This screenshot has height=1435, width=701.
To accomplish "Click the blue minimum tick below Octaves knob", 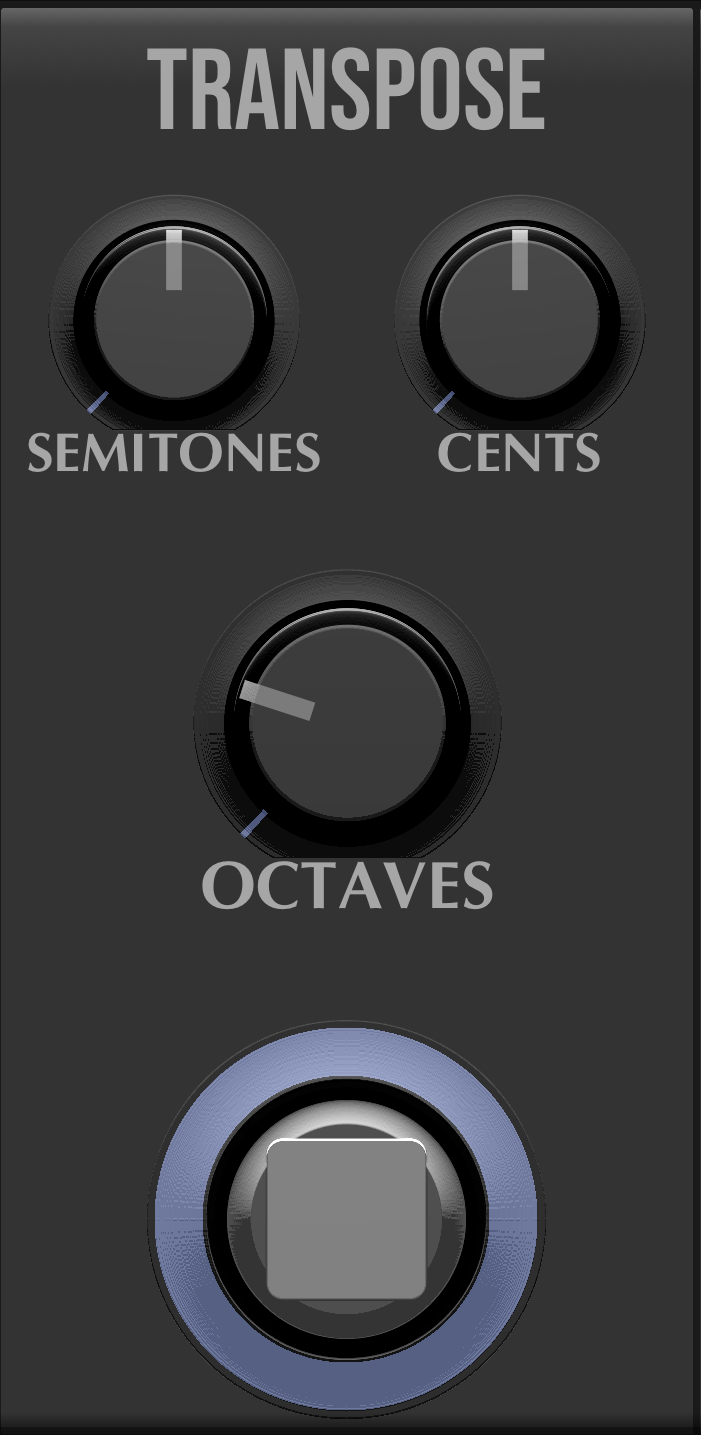I will click(x=255, y=823).
